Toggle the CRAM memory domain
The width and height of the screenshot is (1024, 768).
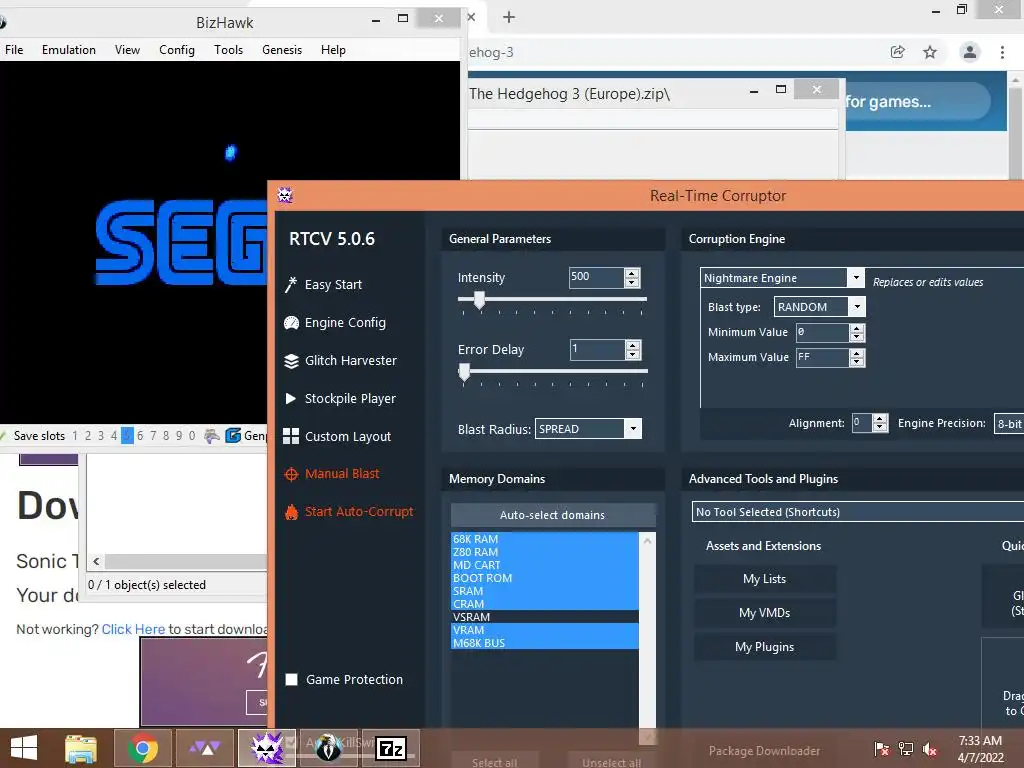pos(545,604)
